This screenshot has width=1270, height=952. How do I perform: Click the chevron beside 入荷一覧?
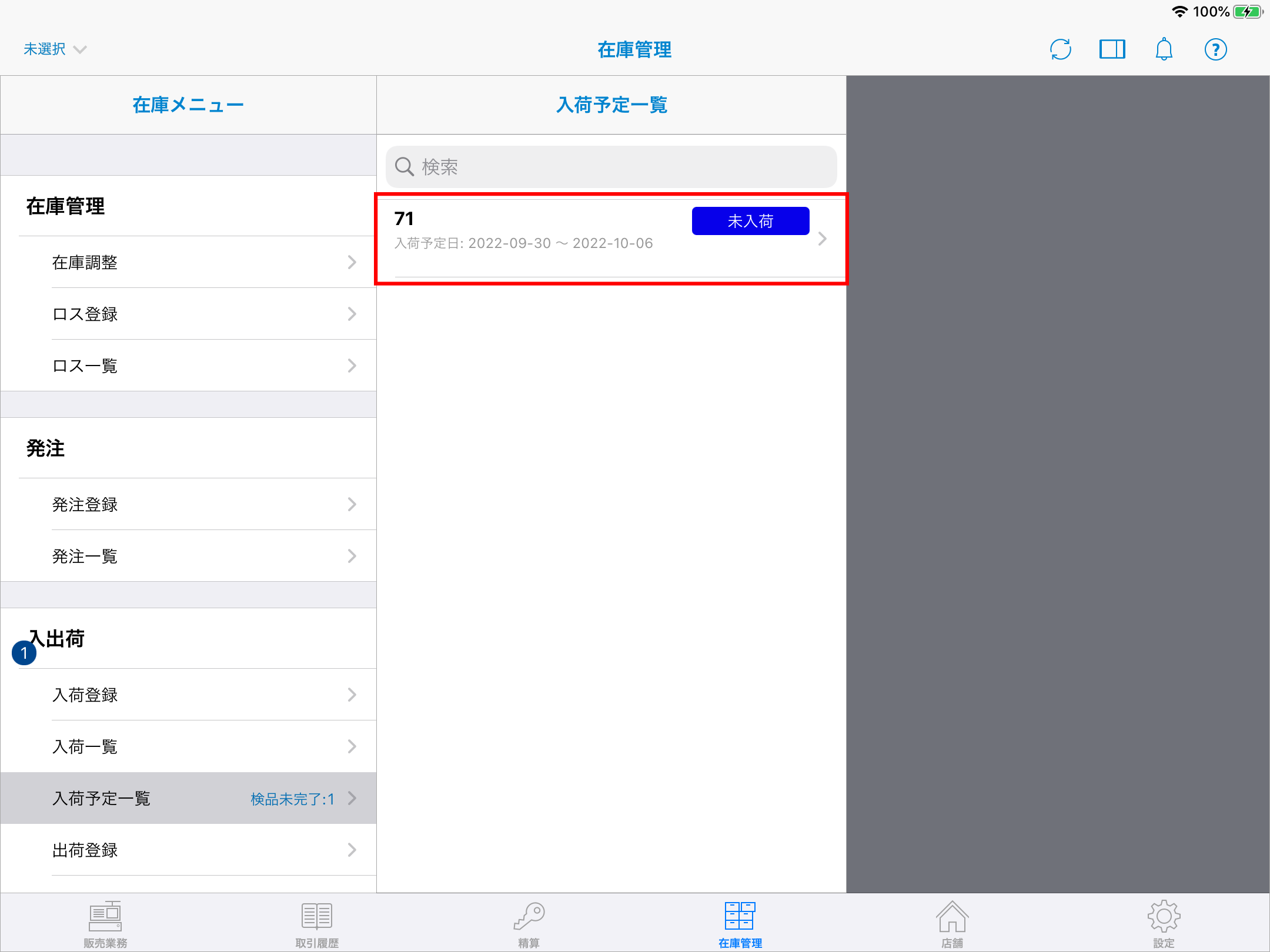point(352,746)
